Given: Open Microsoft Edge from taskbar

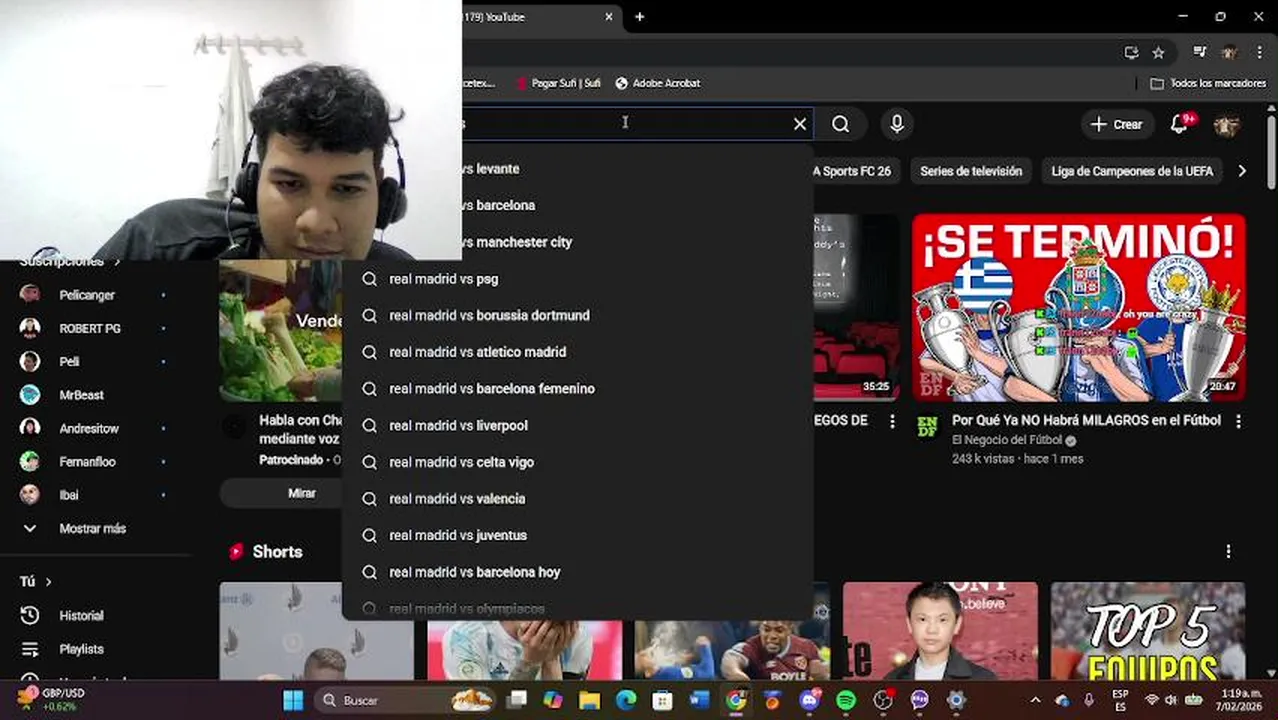Looking at the screenshot, I should click(x=626, y=701).
